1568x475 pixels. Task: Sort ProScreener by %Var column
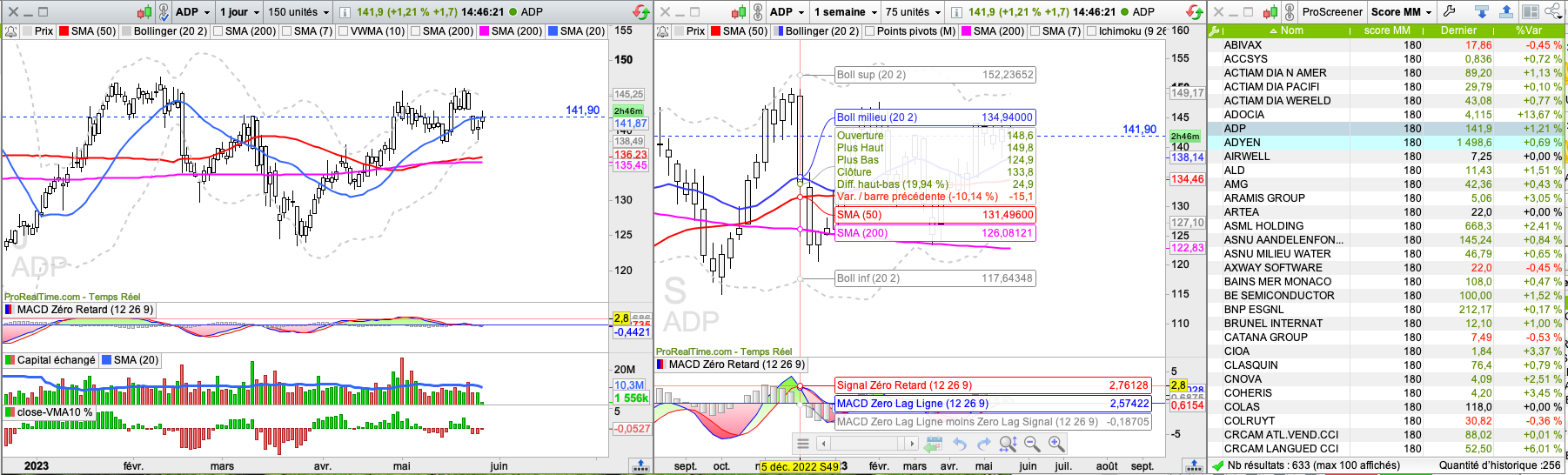1529,30
